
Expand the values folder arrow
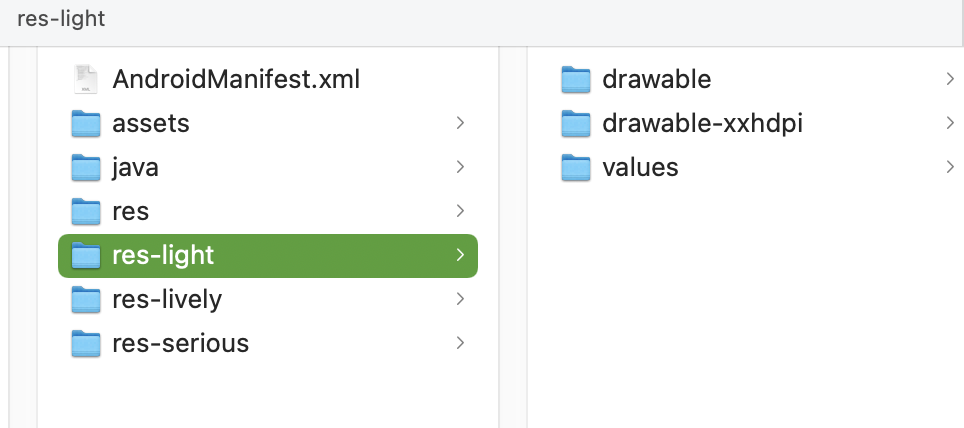click(x=949, y=167)
